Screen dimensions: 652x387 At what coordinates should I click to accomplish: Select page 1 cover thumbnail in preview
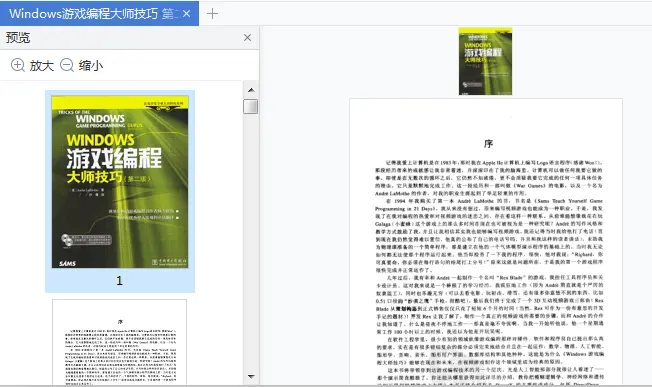pos(120,182)
